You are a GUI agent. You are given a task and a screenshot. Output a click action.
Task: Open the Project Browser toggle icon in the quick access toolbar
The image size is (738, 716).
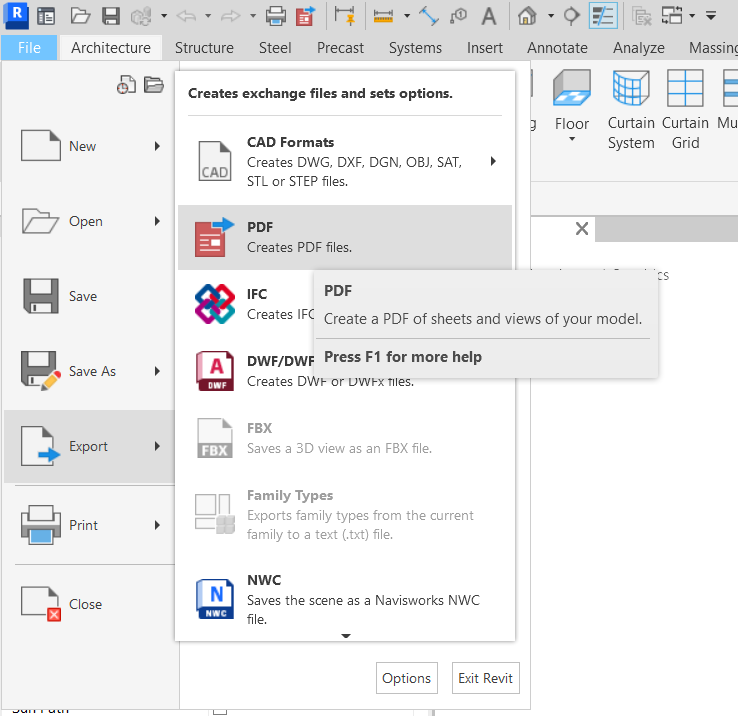[x=46, y=16]
